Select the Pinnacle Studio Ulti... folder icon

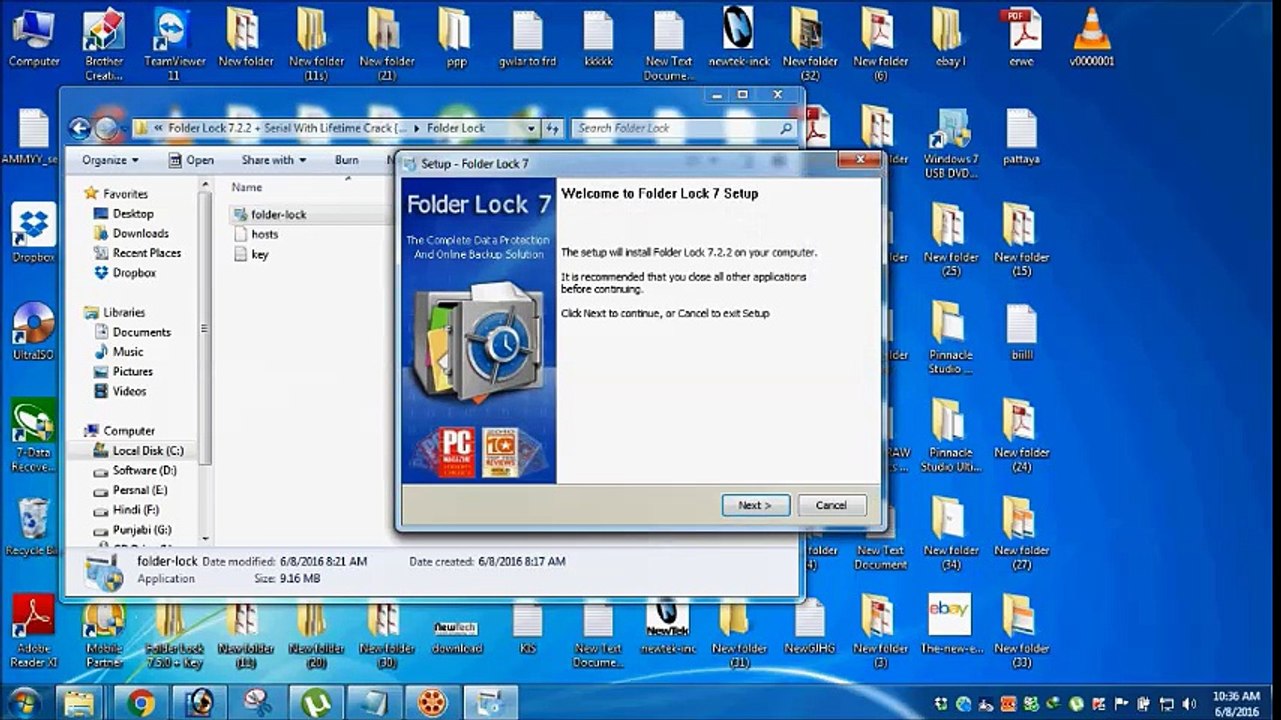pos(951,436)
